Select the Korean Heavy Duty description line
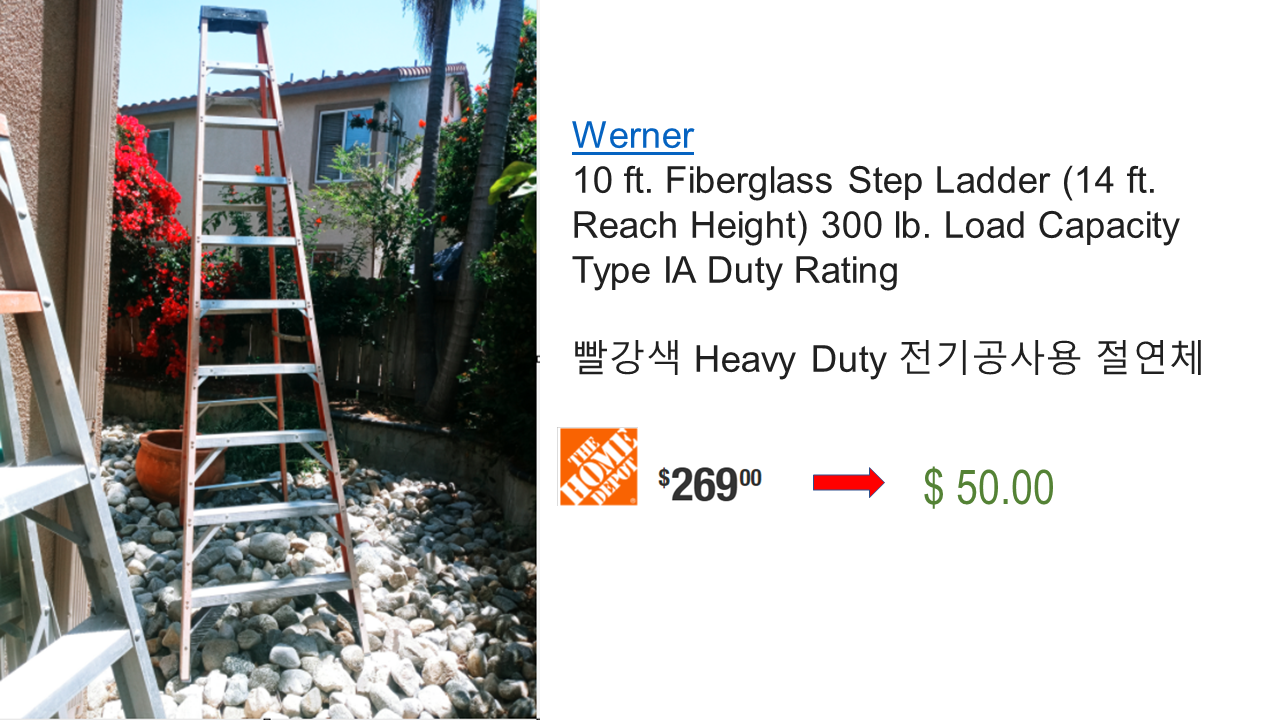The height and width of the screenshot is (720, 1280). click(x=887, y=359)
